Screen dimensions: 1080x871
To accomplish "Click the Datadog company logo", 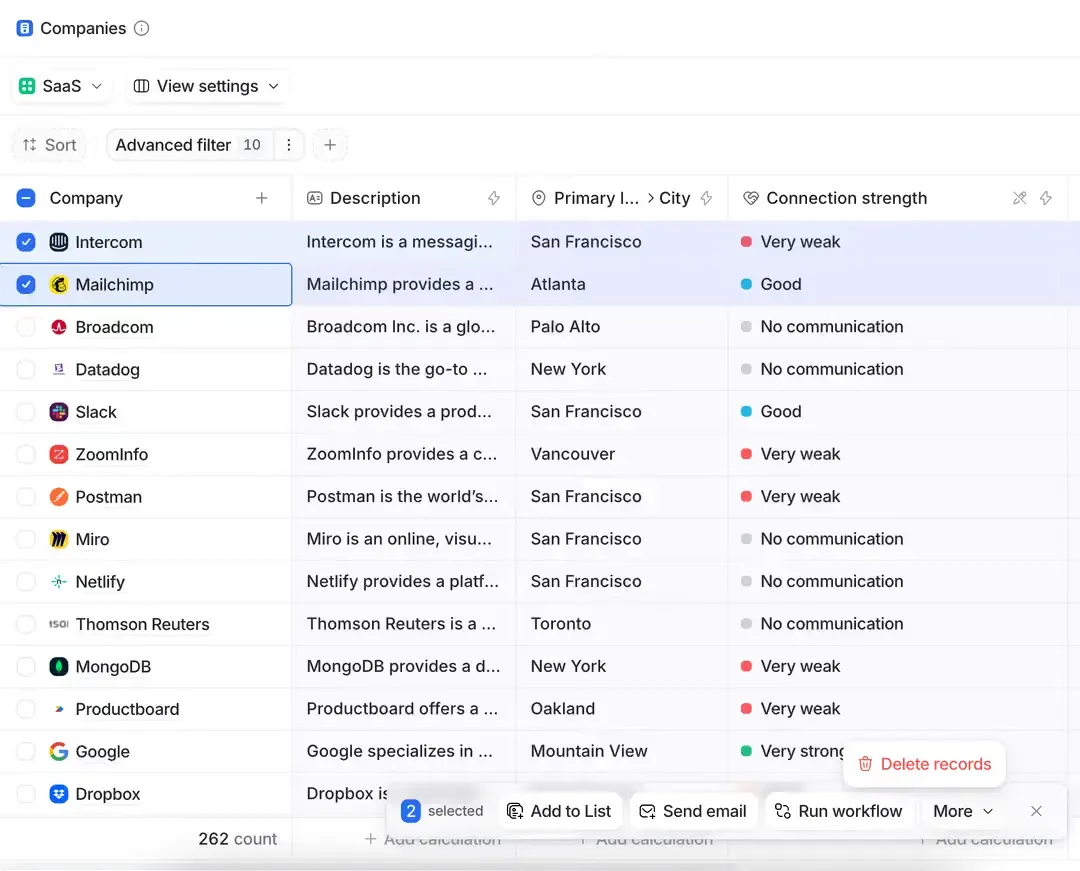I will tap(59, 370).
